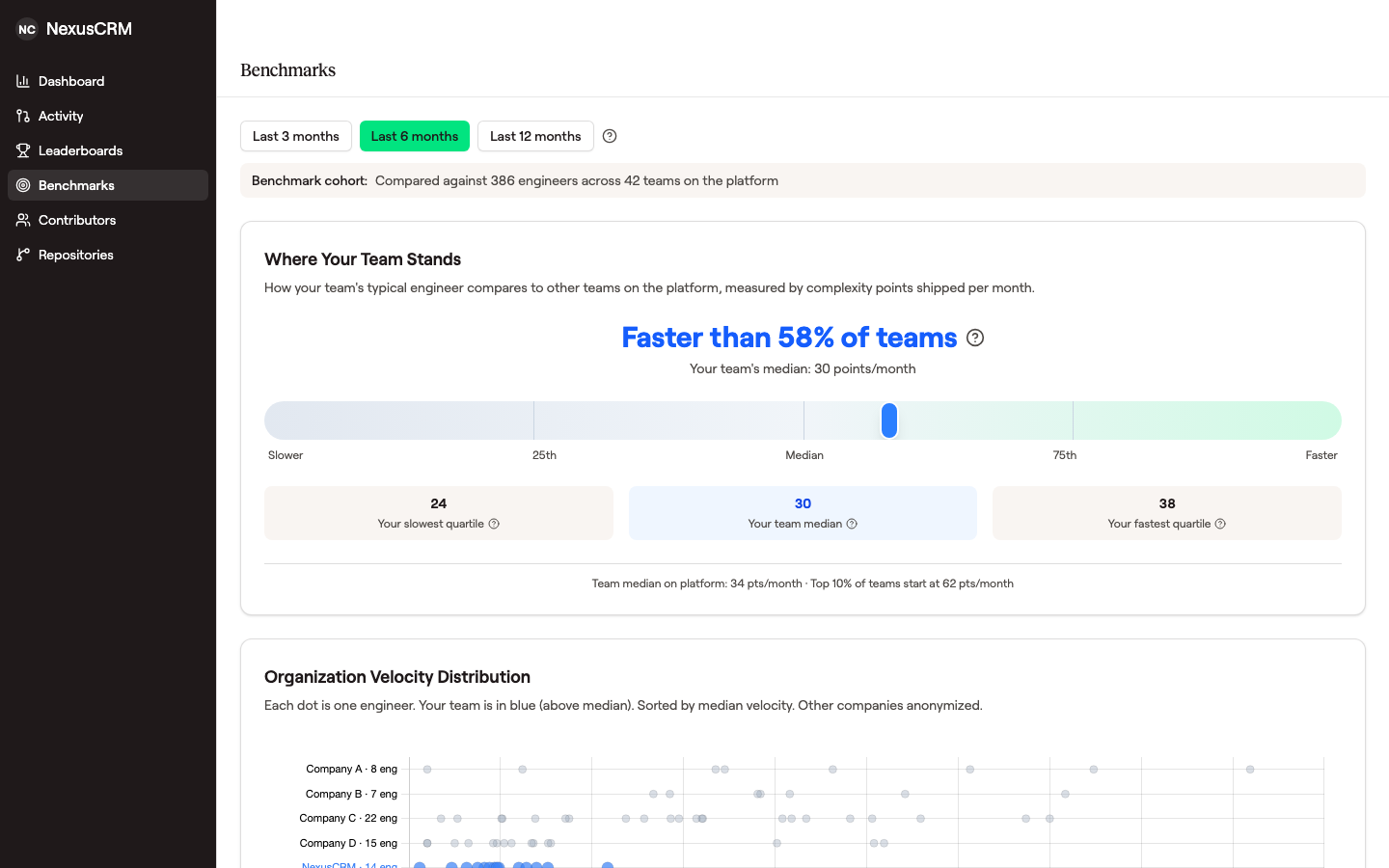Navigate to Repositories
Screen dimensions: 1389x868
click(x=108, y=255)
